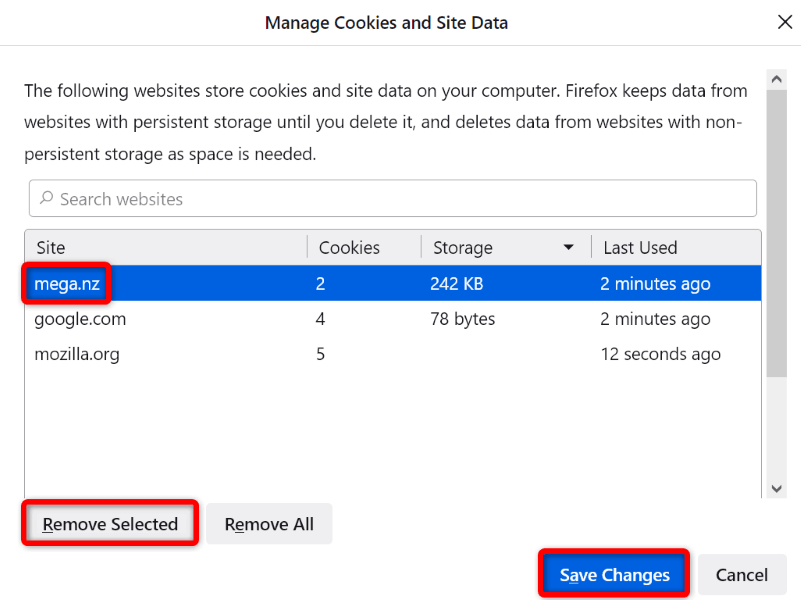Sort by the Site column header
Viewport: 801px width, 600px height.
tap(166, 248)
